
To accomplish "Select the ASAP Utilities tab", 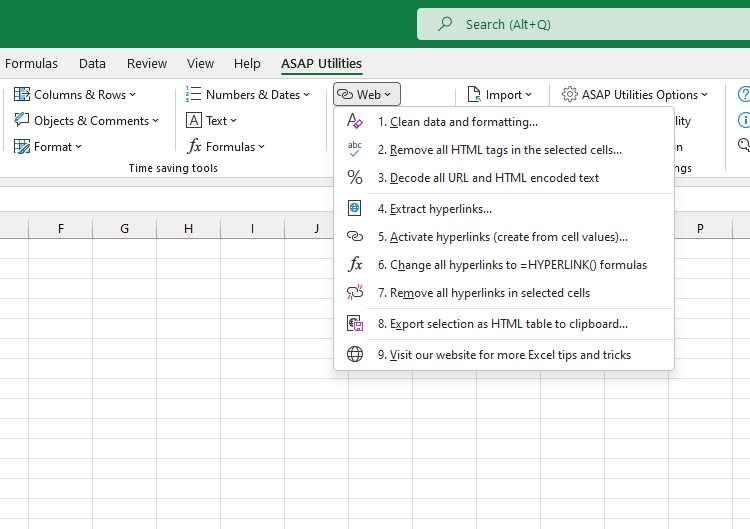I will point(321,64).
